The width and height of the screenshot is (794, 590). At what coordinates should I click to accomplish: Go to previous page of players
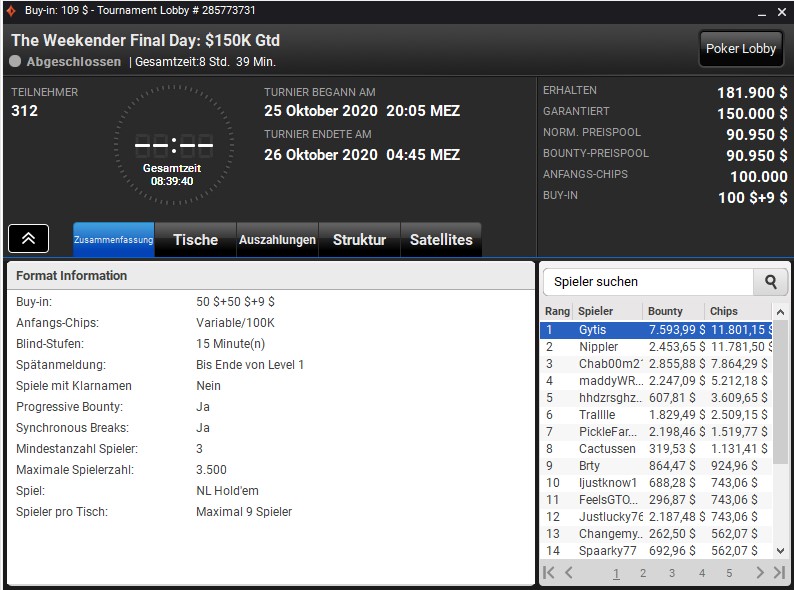point(569,573)
